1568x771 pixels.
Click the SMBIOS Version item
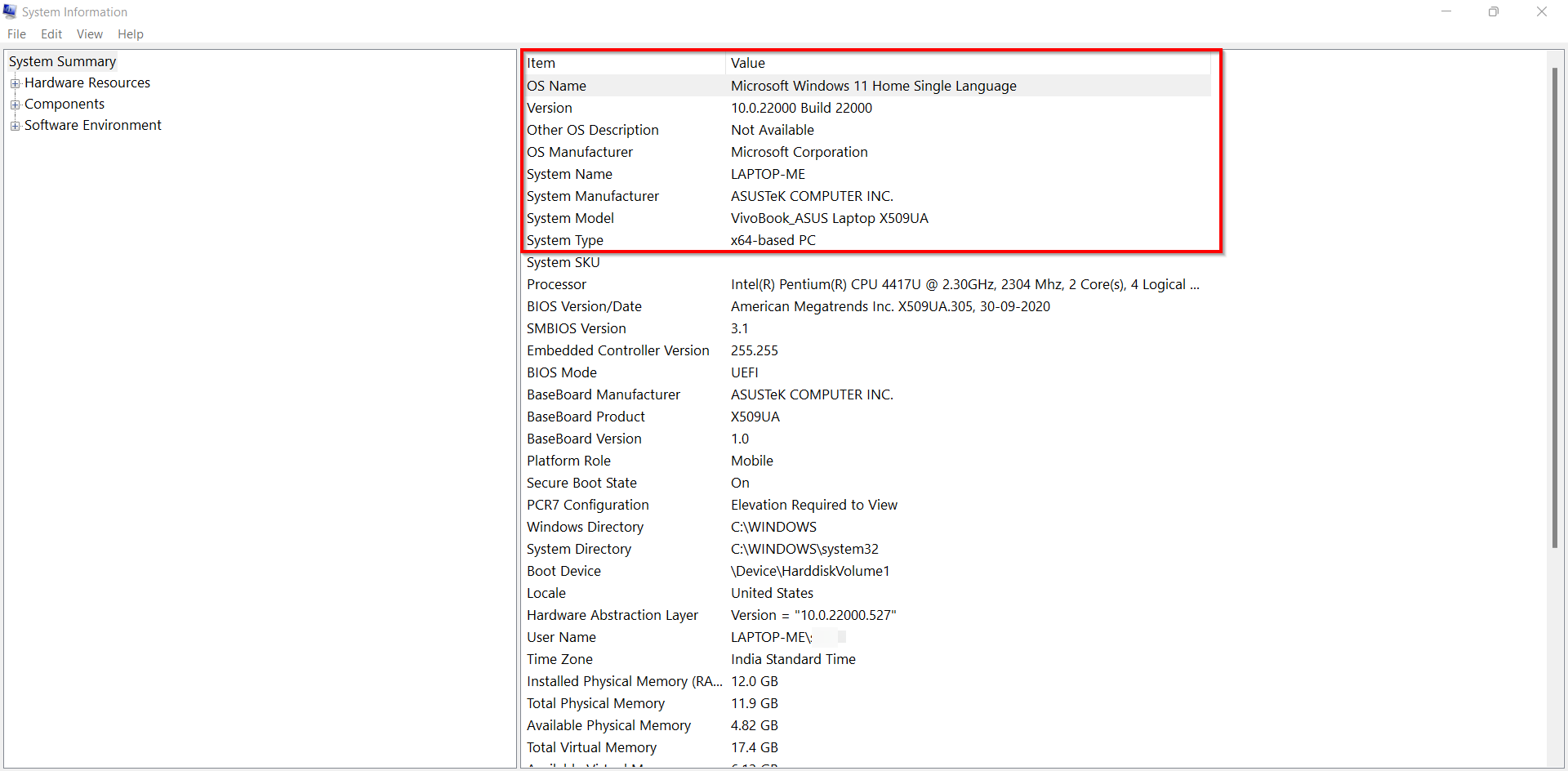tap(577, 328)
